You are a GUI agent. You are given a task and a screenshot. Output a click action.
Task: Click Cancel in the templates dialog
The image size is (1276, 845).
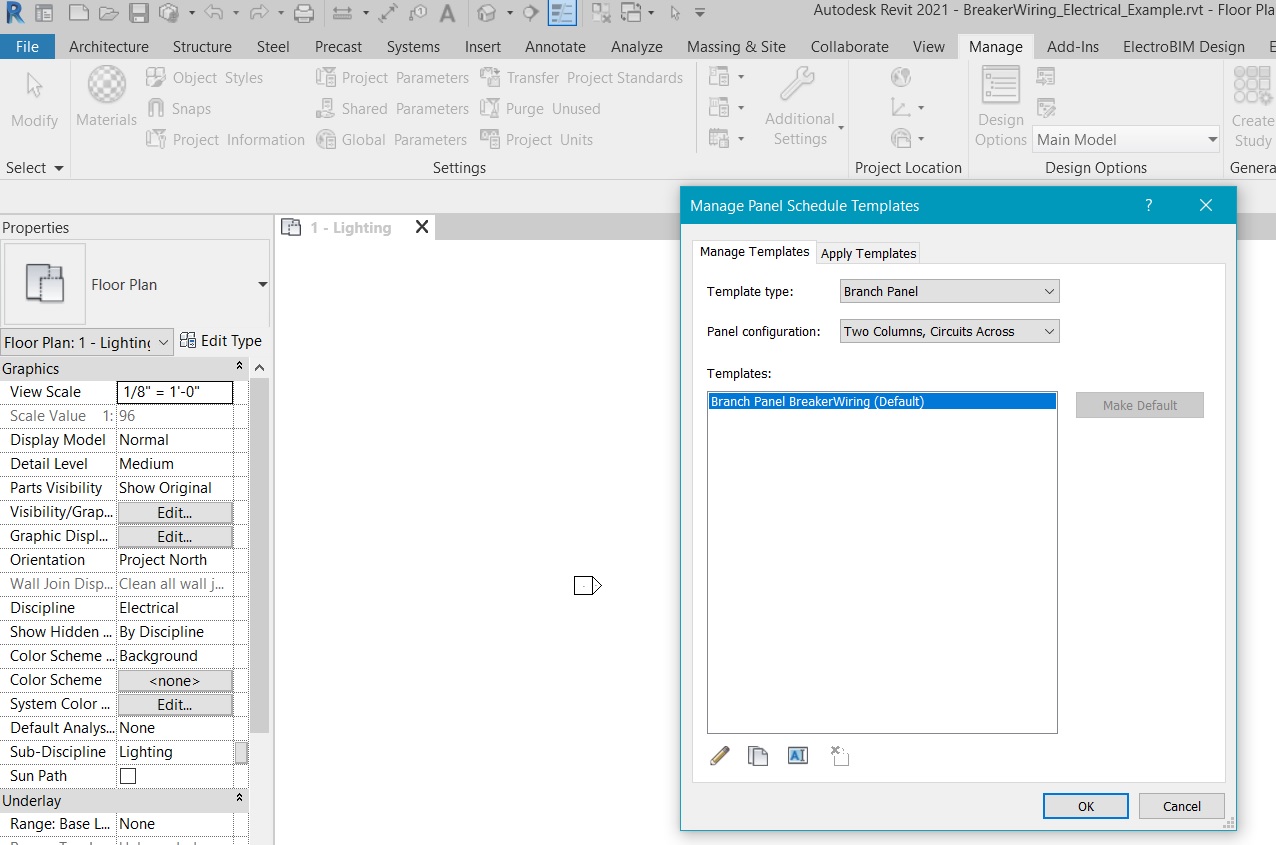[x=1181, y=806]
